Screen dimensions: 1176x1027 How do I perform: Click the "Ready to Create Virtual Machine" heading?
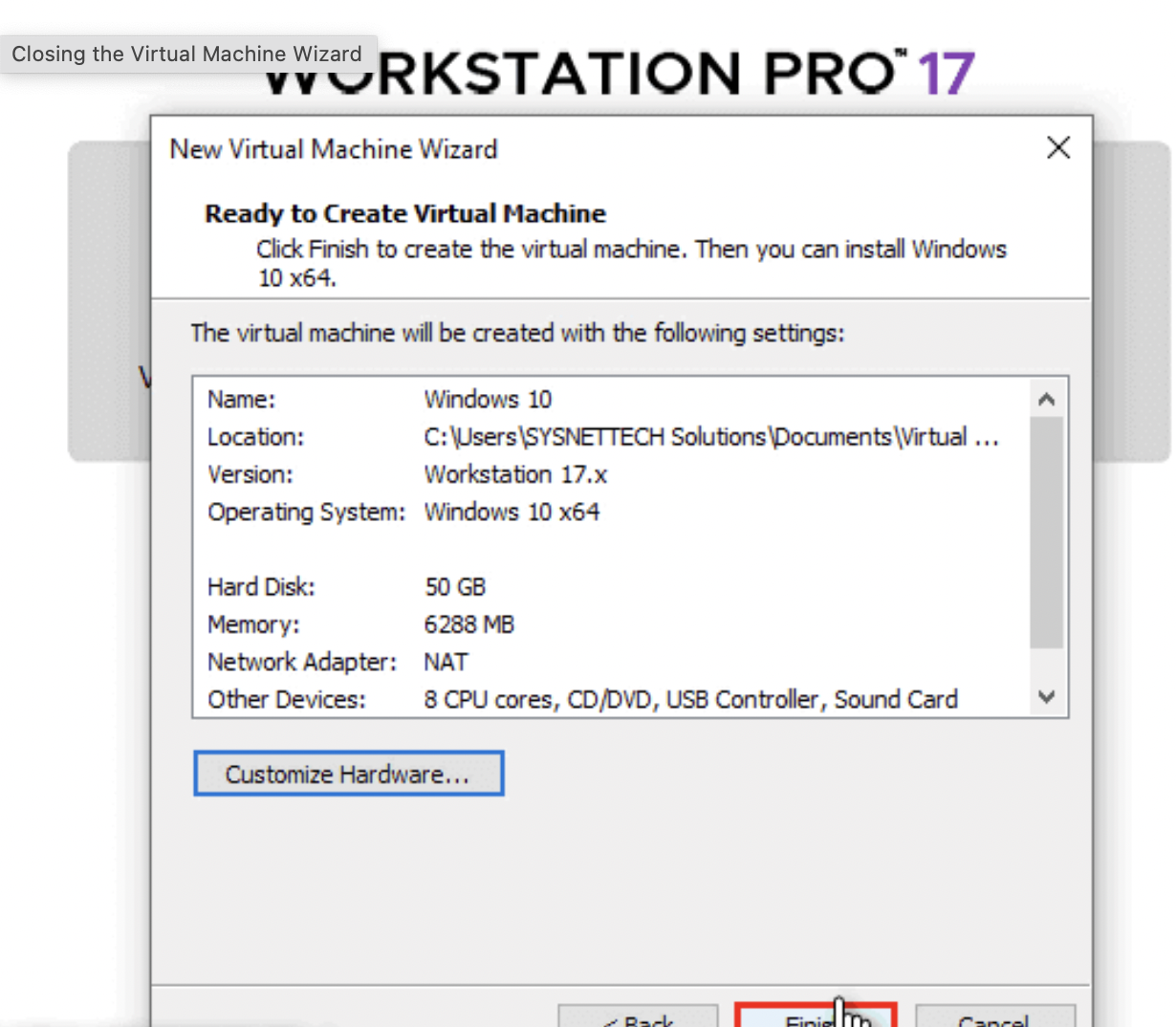pyautogui.click(x=405, y=213)
